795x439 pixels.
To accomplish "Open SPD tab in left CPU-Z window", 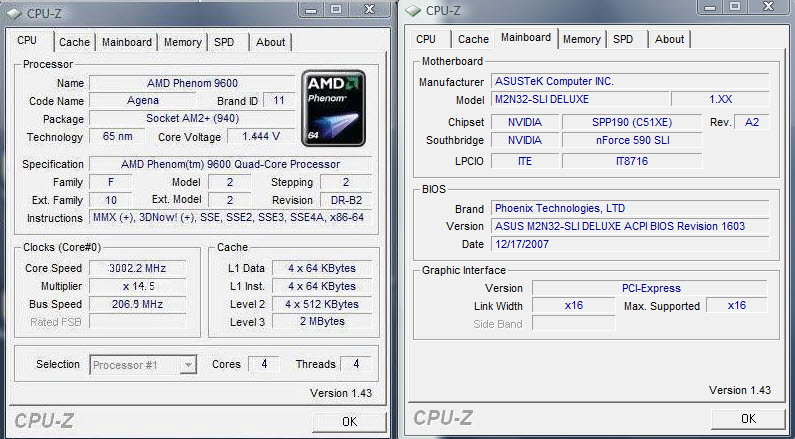I will (224, 42).
